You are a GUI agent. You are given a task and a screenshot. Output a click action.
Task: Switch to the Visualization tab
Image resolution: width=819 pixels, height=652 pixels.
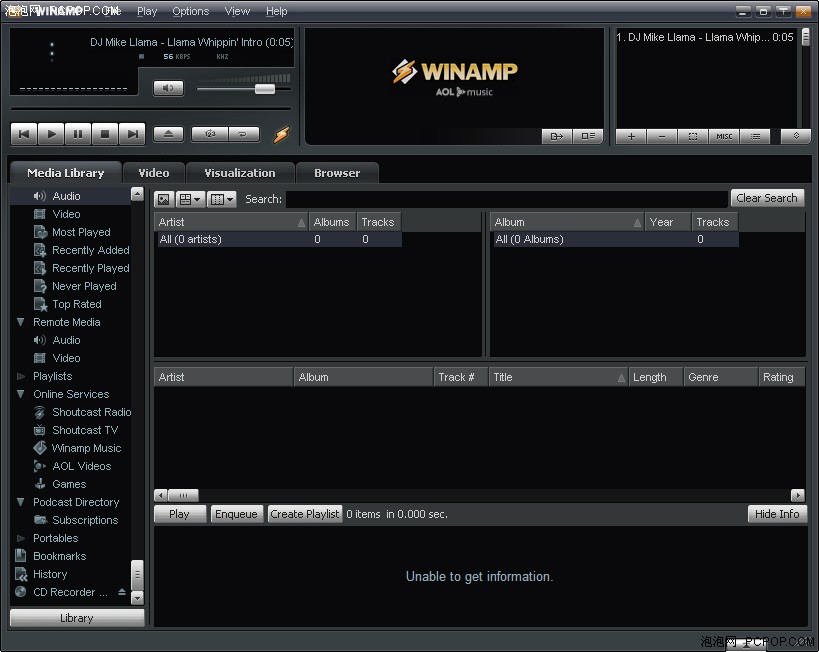[240, 173]
